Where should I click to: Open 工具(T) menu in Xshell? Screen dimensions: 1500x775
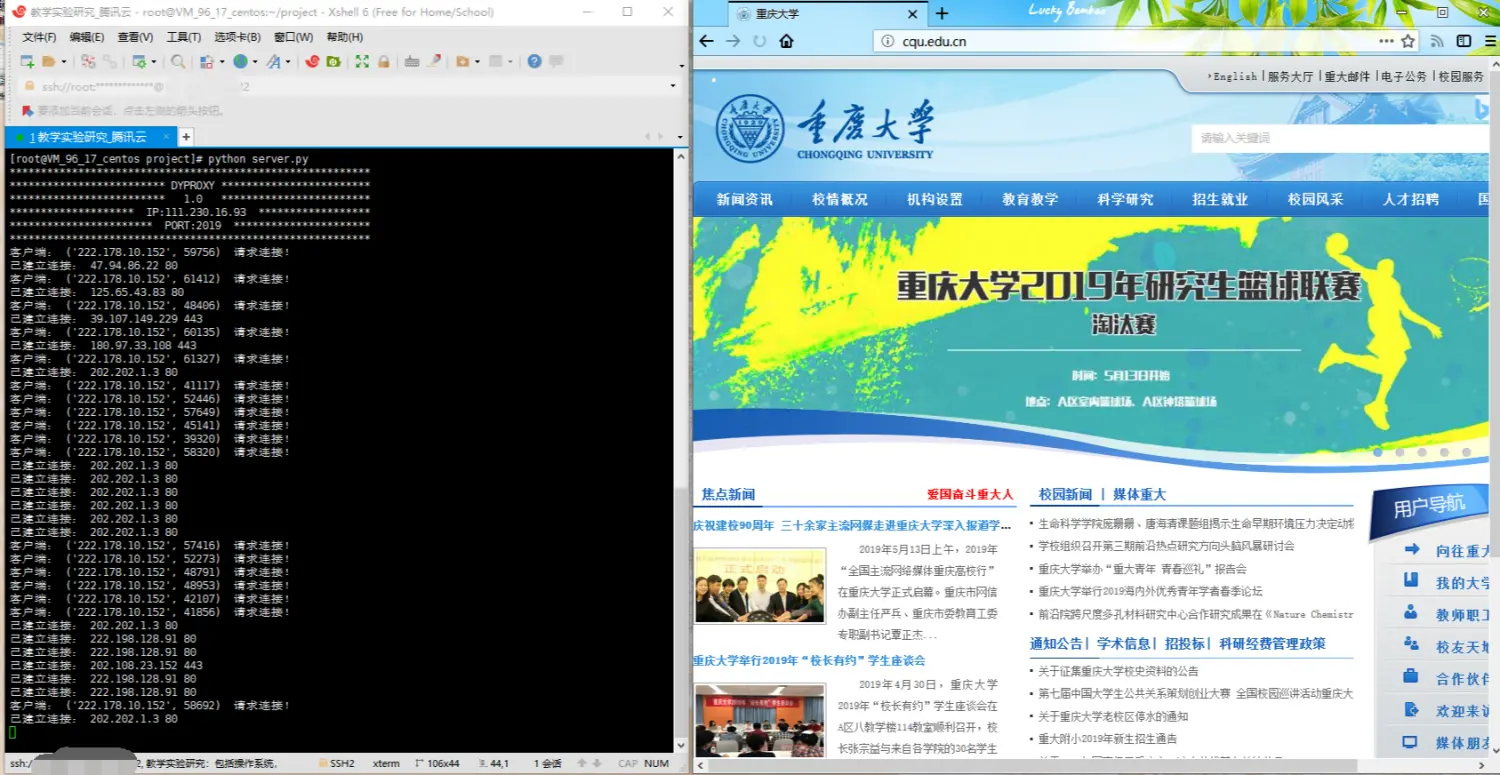[184, 37]
